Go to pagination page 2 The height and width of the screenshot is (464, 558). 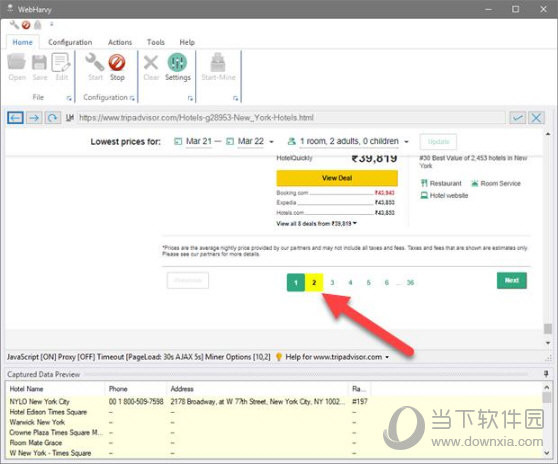[314, 283]
